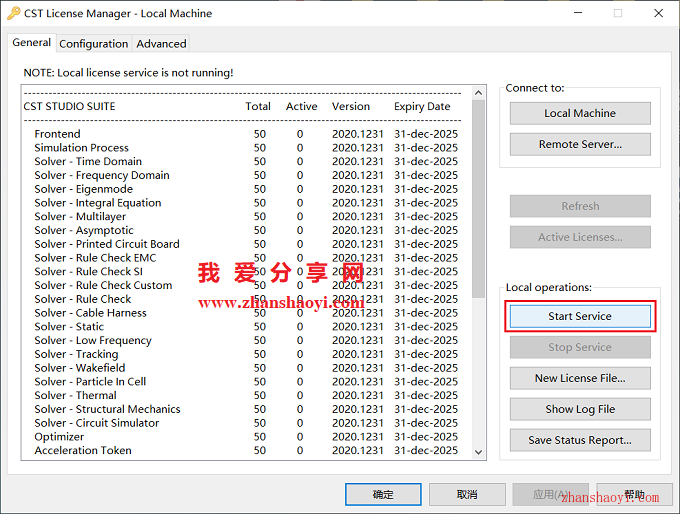Click the 帮助 help button

click(634, 494)
